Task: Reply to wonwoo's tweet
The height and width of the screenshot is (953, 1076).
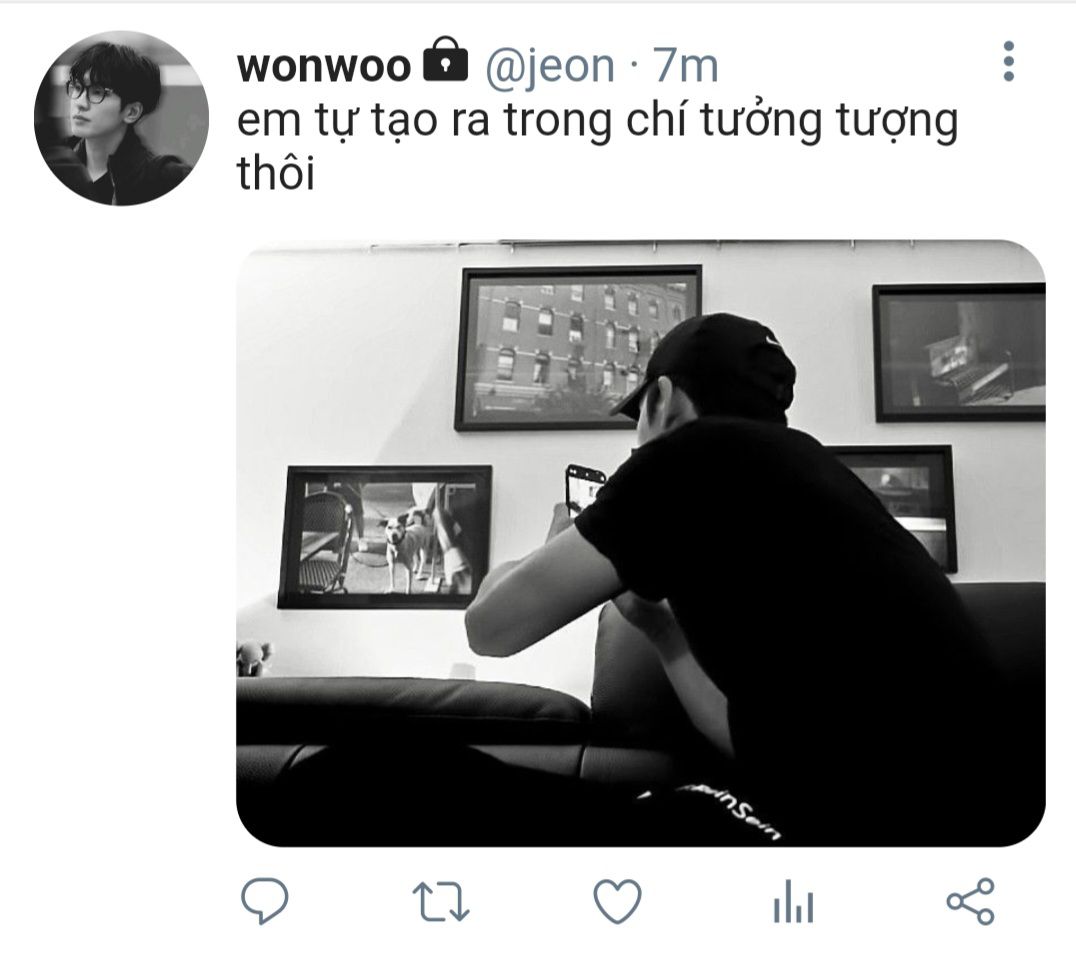Action: coord(265,899)
